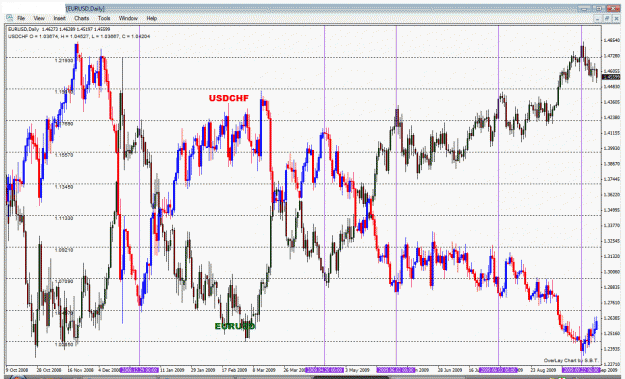
Task: Click the 16 Nov 2008 date label
Action: [81, 370]
